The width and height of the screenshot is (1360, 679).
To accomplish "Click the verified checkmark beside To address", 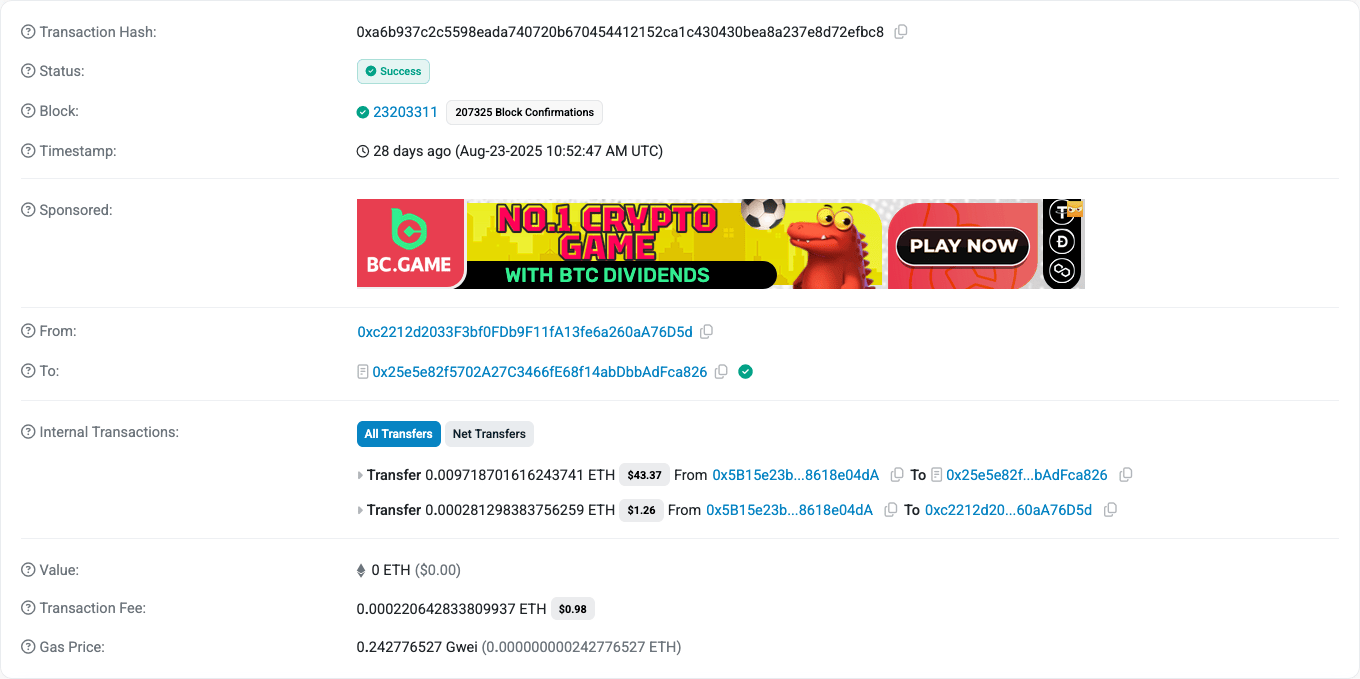I will tap(745, 372).
